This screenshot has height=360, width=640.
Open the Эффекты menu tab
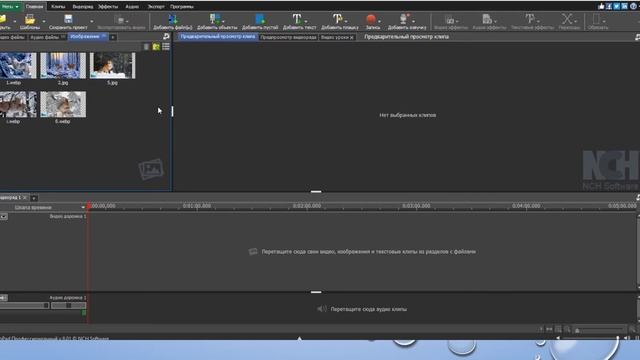tap(108, 7)
